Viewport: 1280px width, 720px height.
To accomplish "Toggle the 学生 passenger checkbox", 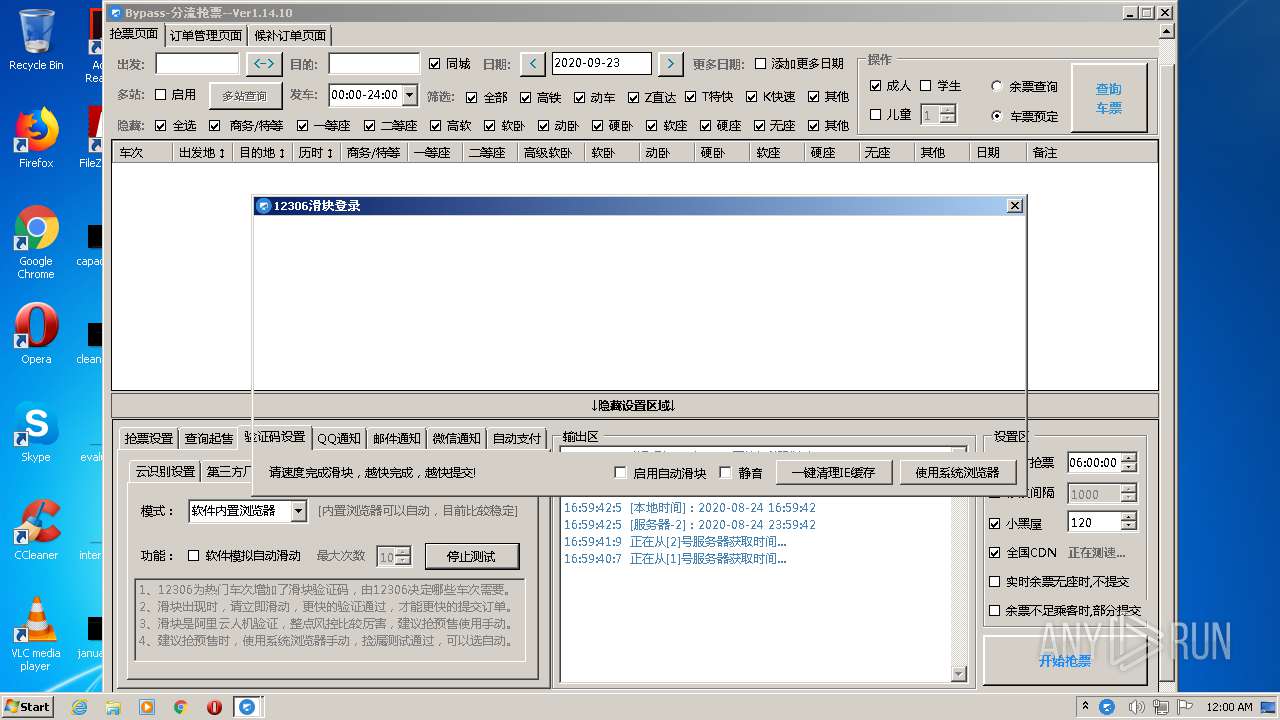I will coord(926,86).
